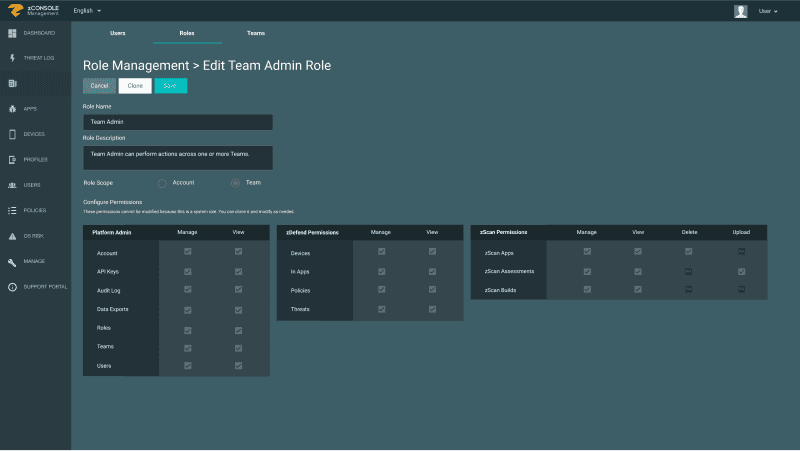800x451 pixels.
Task: Open Profiles icon in sidebar
Action: [x=12, y=159]
